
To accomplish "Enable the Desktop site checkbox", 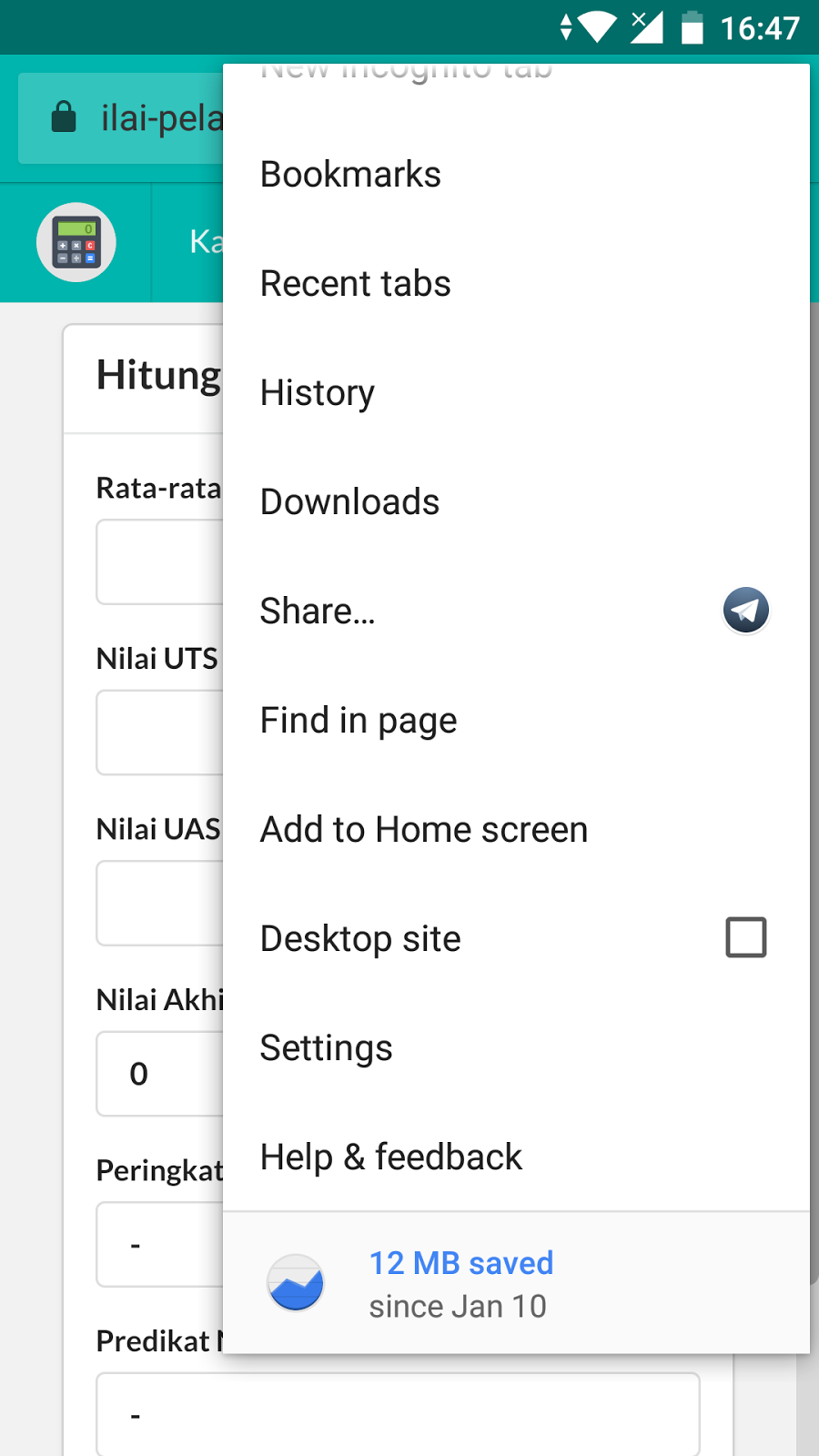I will (745, 937).
